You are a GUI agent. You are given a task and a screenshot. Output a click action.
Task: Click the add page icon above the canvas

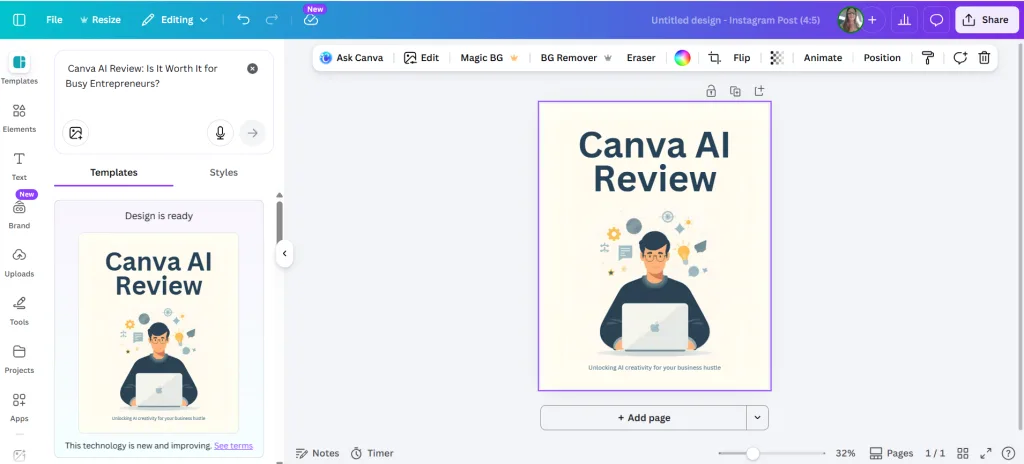pyautogui.click(x=759, y=91)
